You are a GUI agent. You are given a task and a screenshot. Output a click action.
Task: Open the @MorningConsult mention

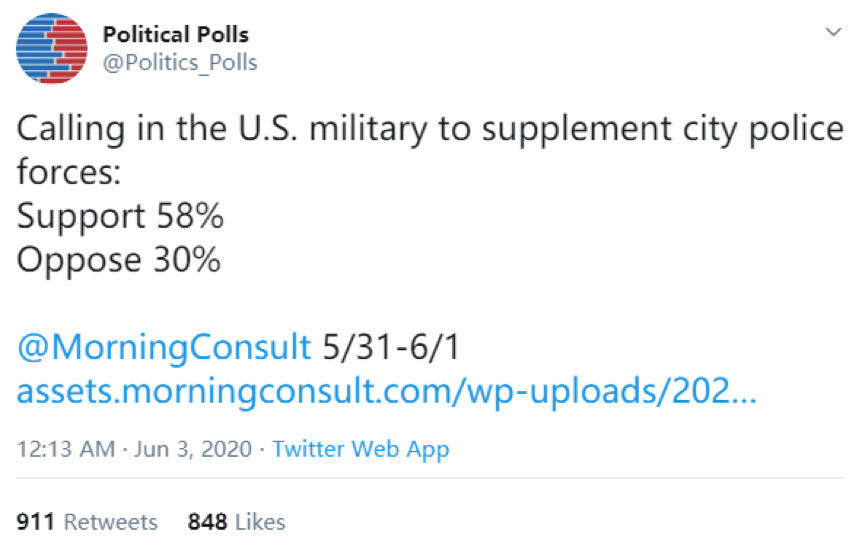[x=164, y=347]
